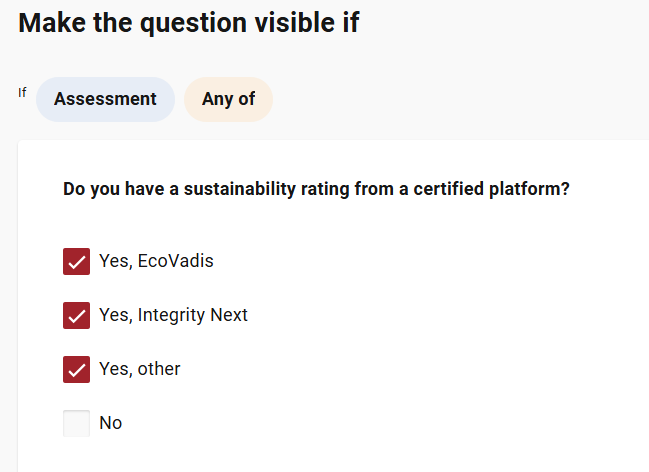This screenshot has width=649, height=472.
Task: Click the 'Yes, other' option label
Action: pos(140,369)
